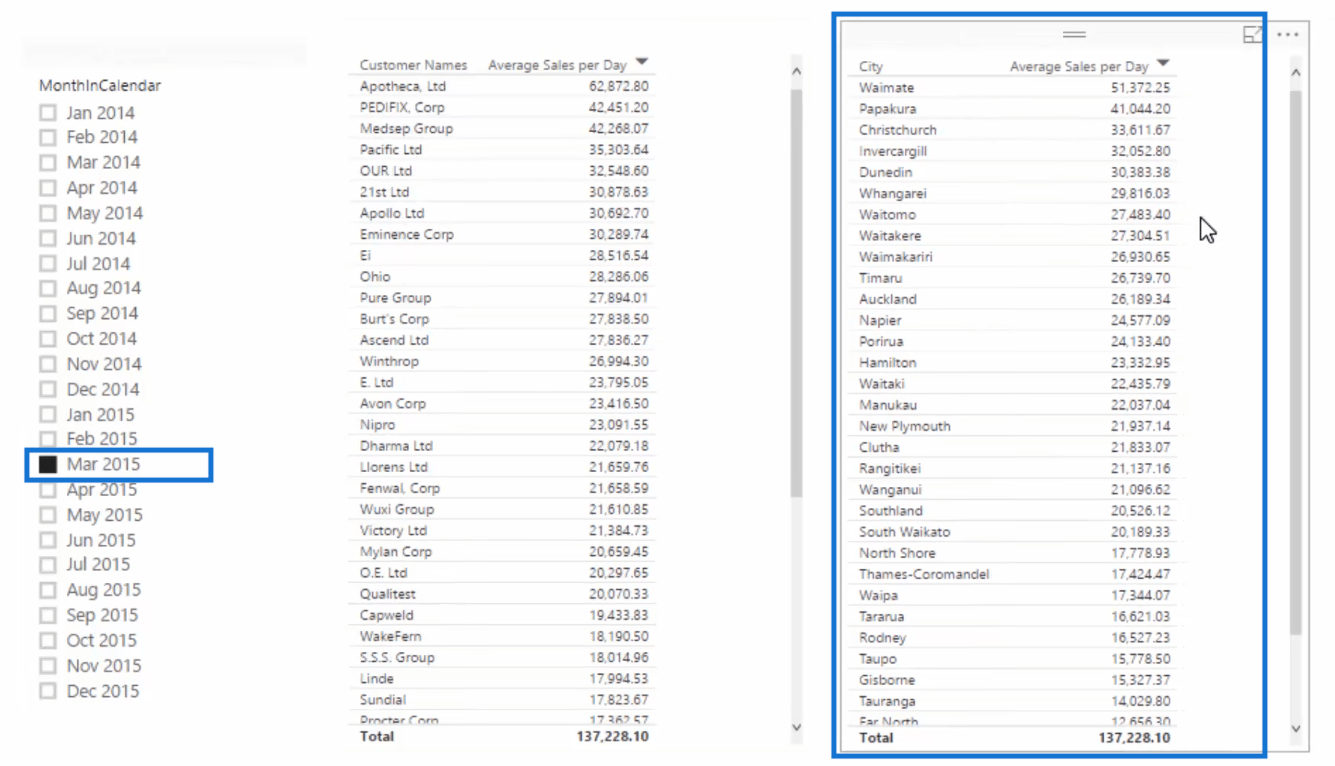
Task: Select the Tauranga city row
Action: 1014,702
